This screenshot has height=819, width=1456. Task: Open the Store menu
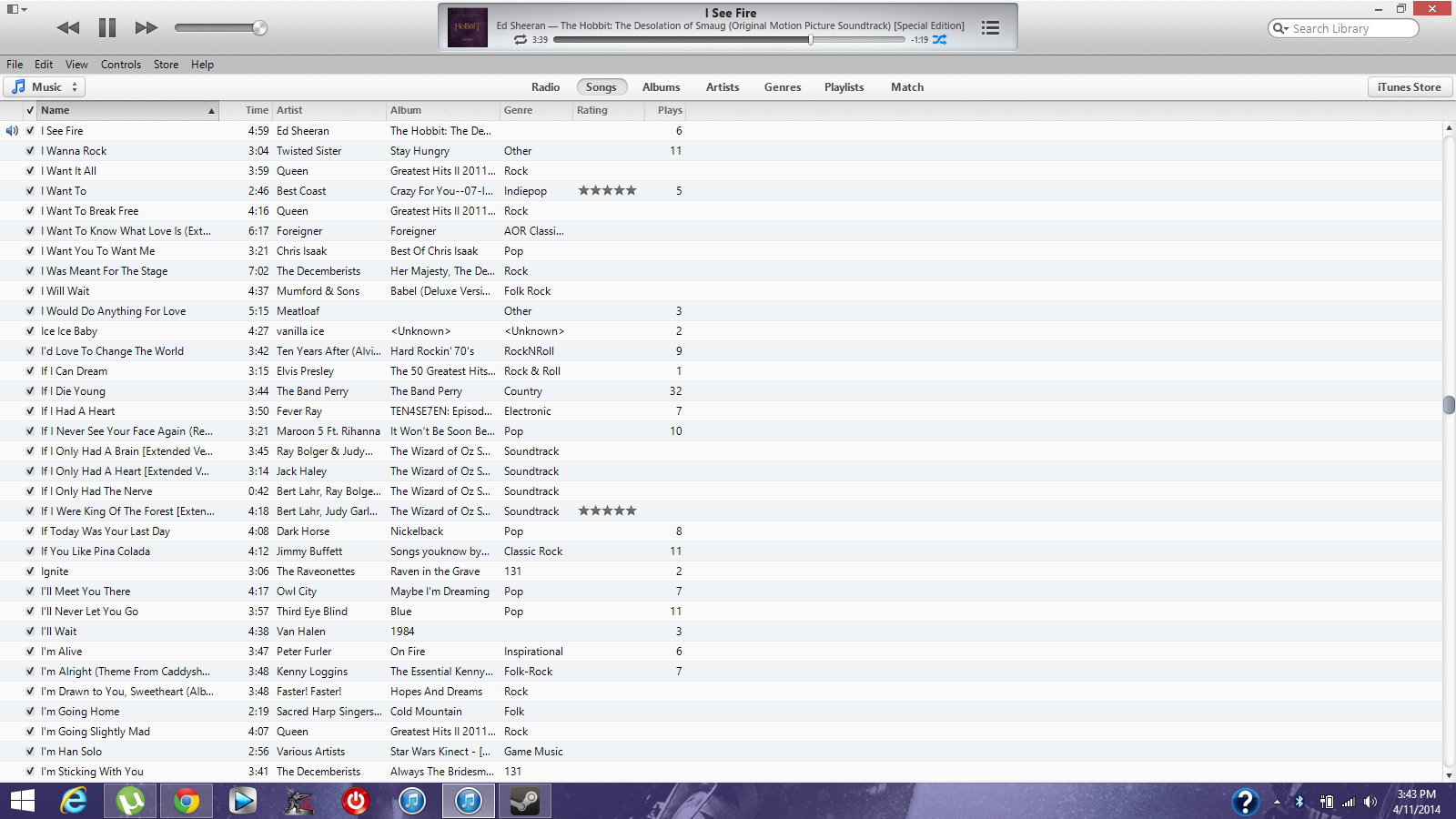(x=166, y=65)
